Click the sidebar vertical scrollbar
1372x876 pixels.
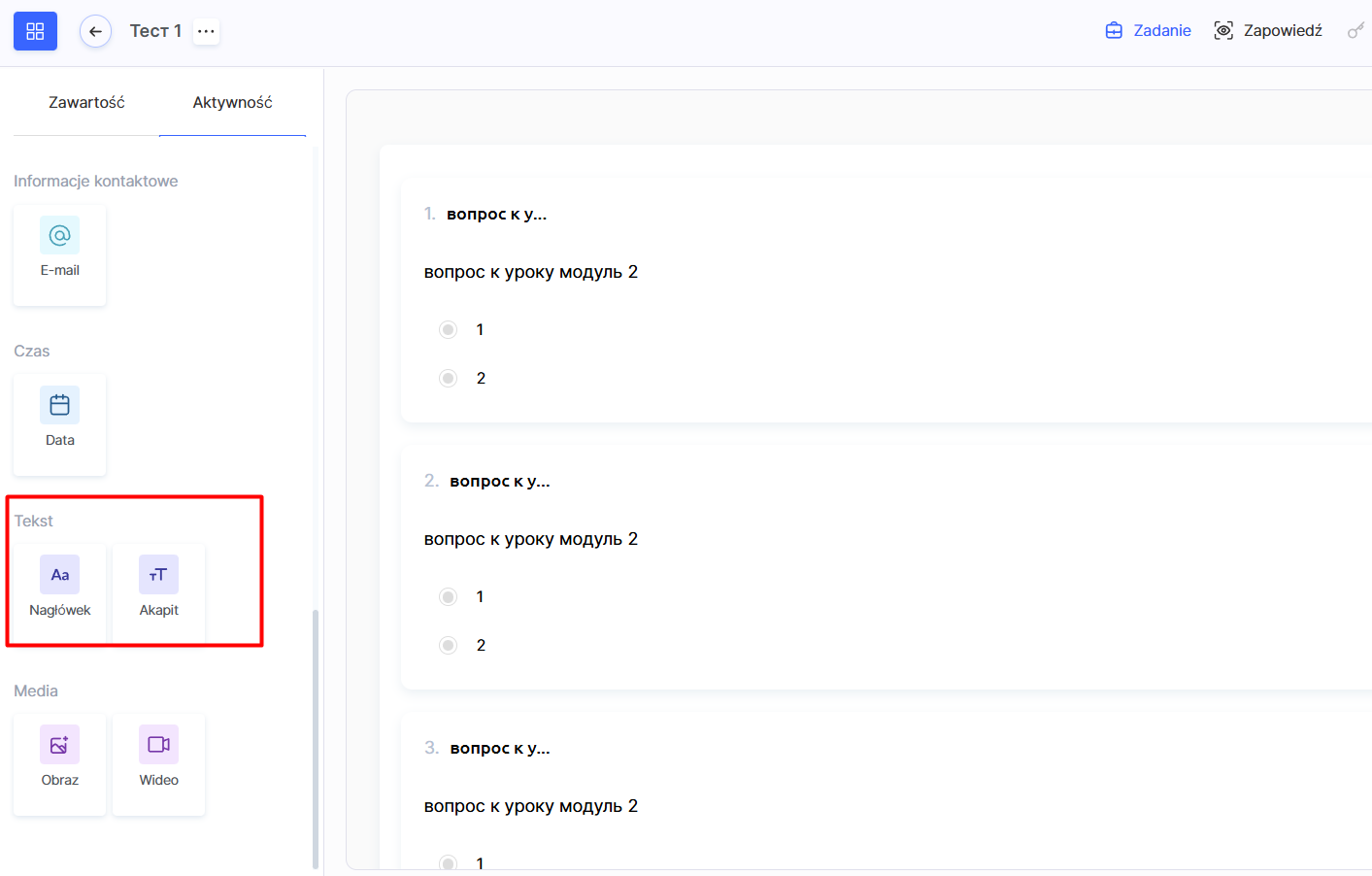[x=316, y=738]
